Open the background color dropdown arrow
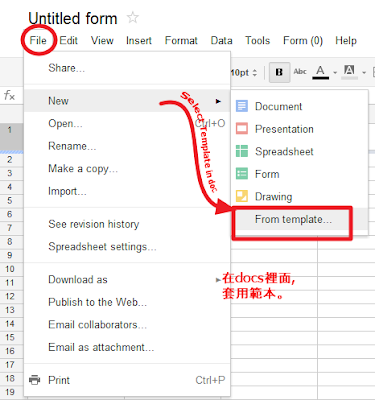 click(x=364, y=72)
